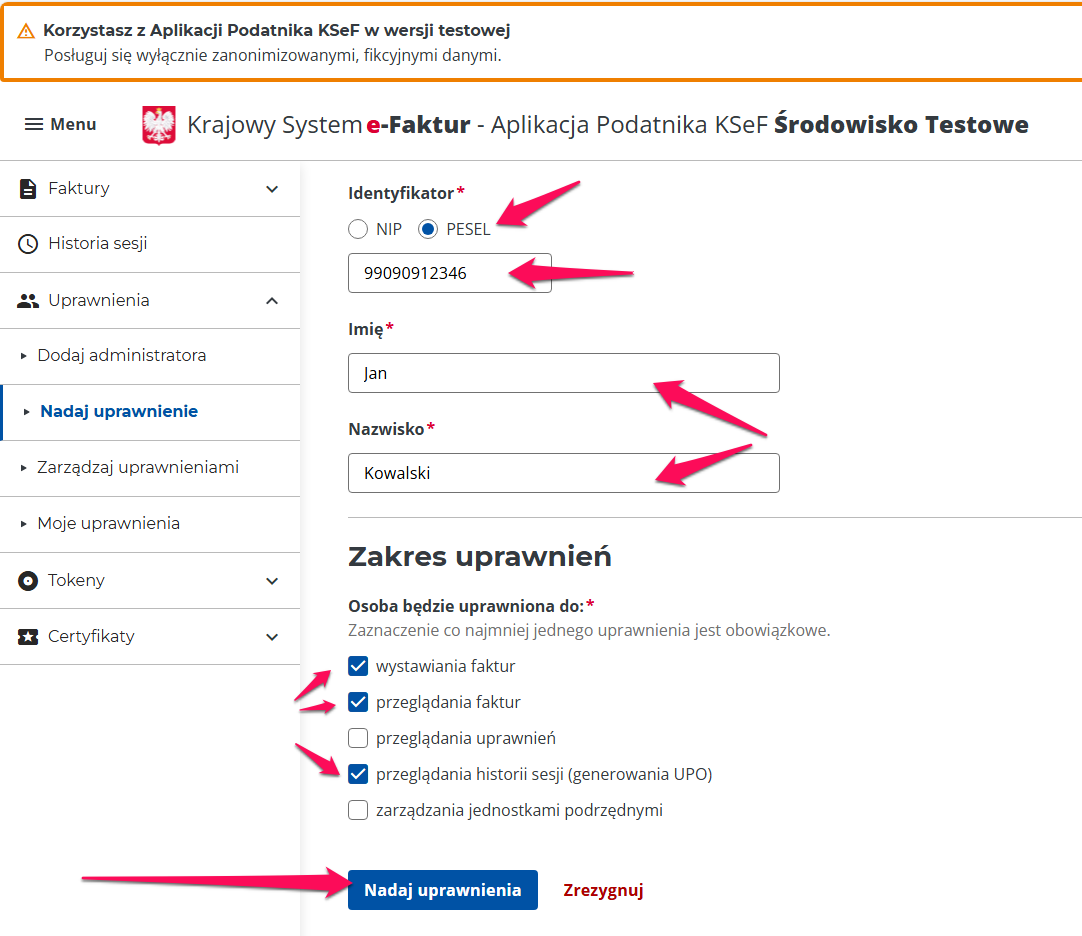This screenshot has width=1082, height=936.
Task: Open the hamburger Menu icon
Action: tap(34, 124)
